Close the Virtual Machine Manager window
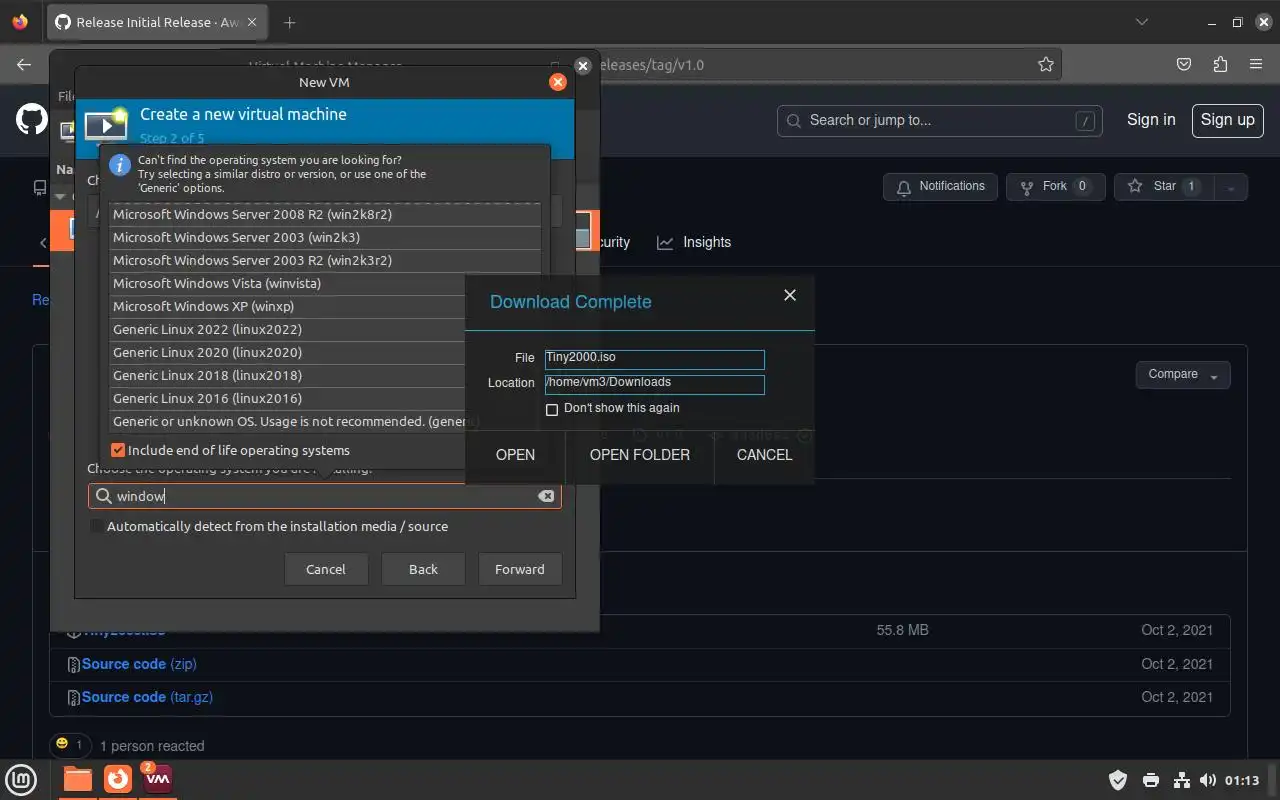 [583, 66]
